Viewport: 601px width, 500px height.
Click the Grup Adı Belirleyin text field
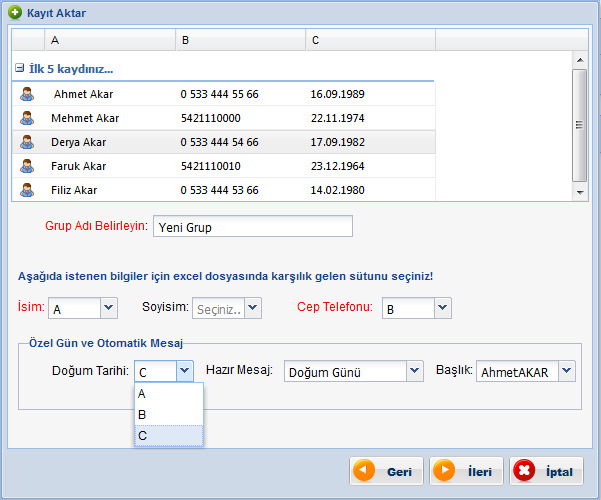click(253, 226)
